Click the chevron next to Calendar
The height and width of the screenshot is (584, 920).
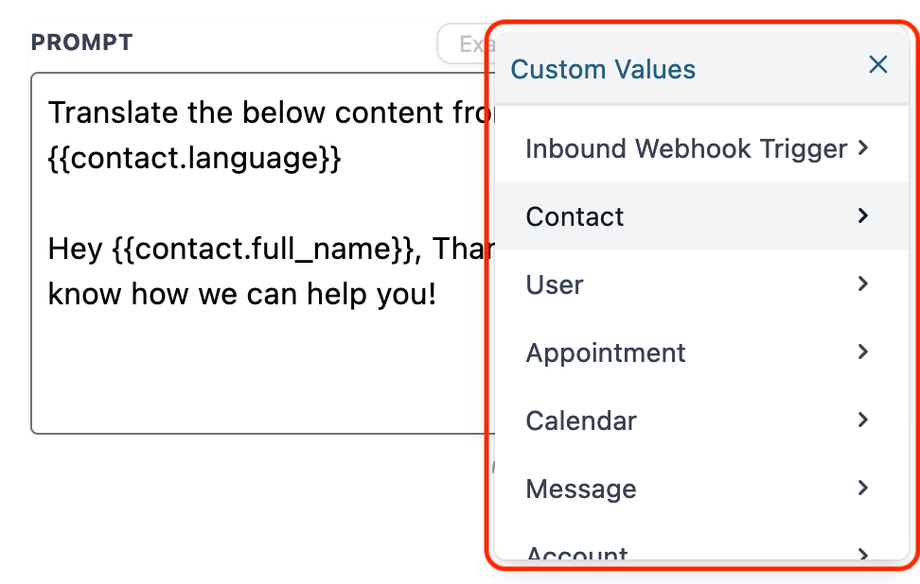(862, 420)
